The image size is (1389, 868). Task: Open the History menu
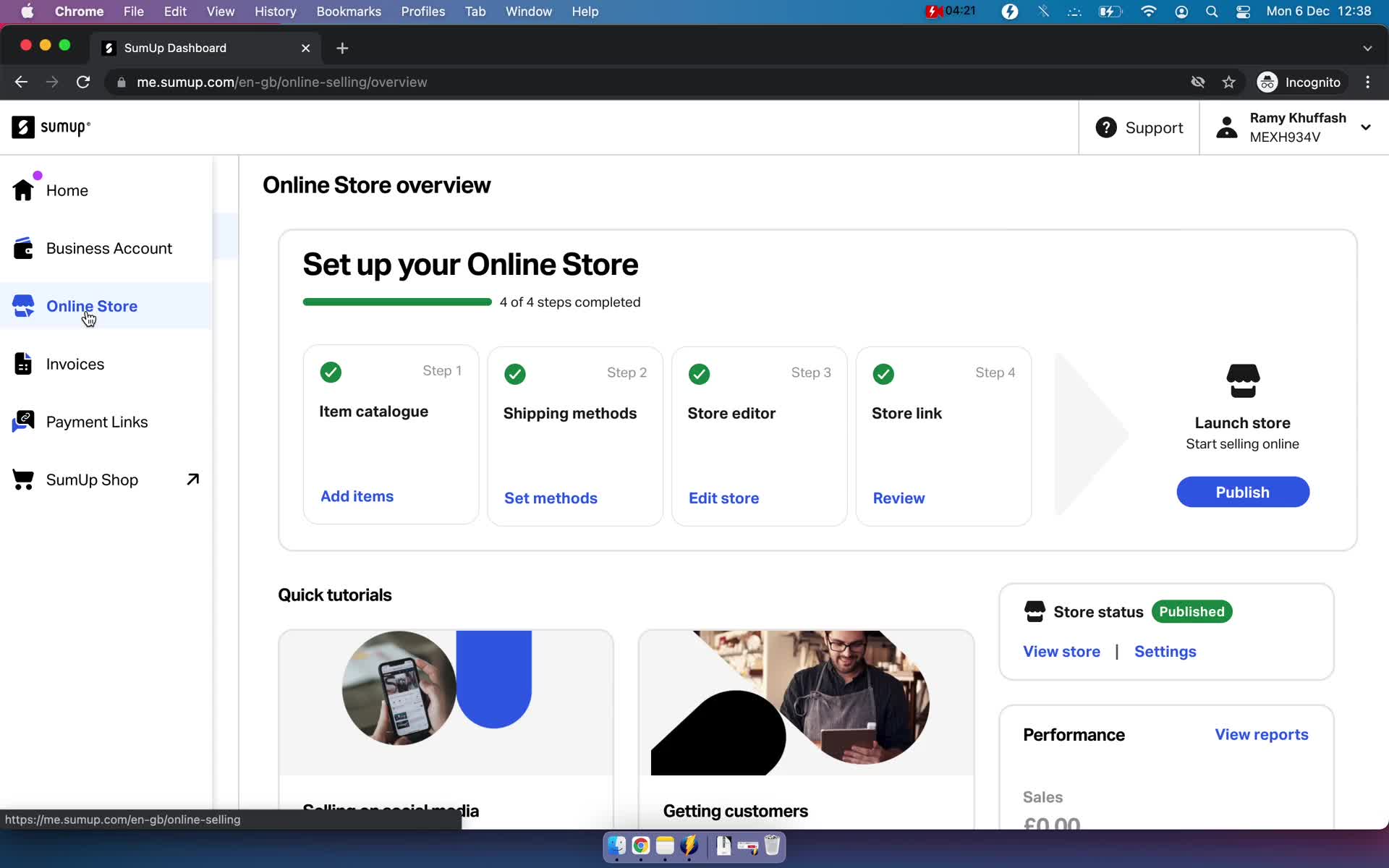pyautogui.click(x=275, y=12)
